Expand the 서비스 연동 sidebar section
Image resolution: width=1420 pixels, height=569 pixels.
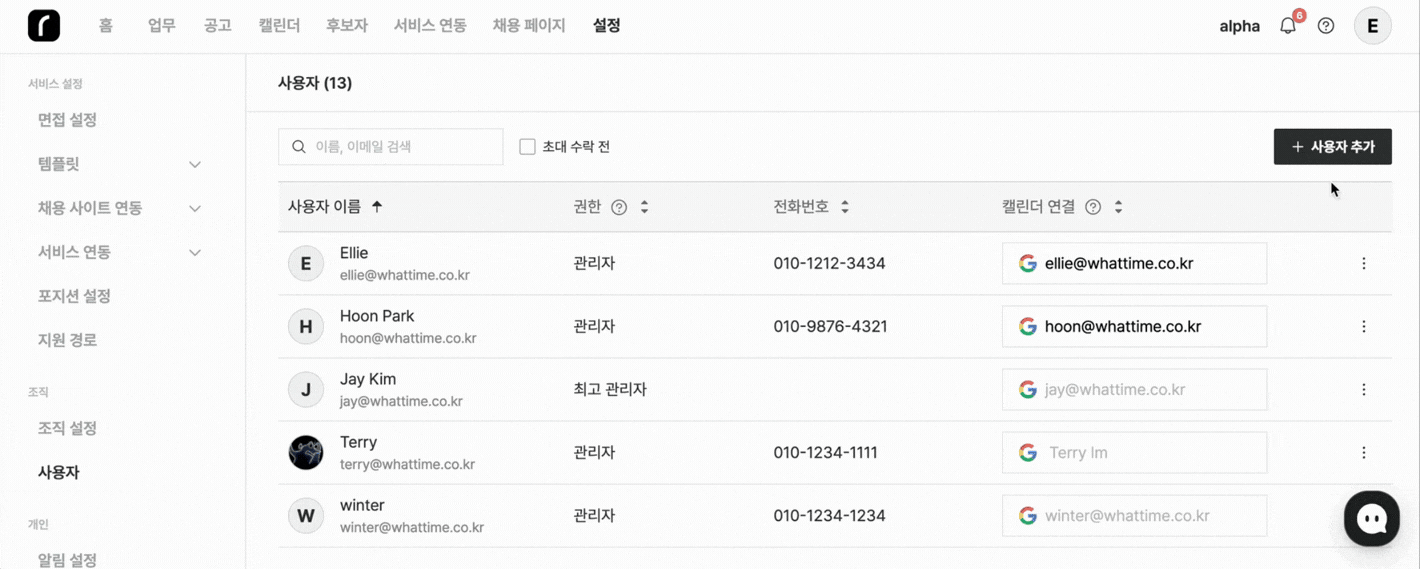point(195,252)
